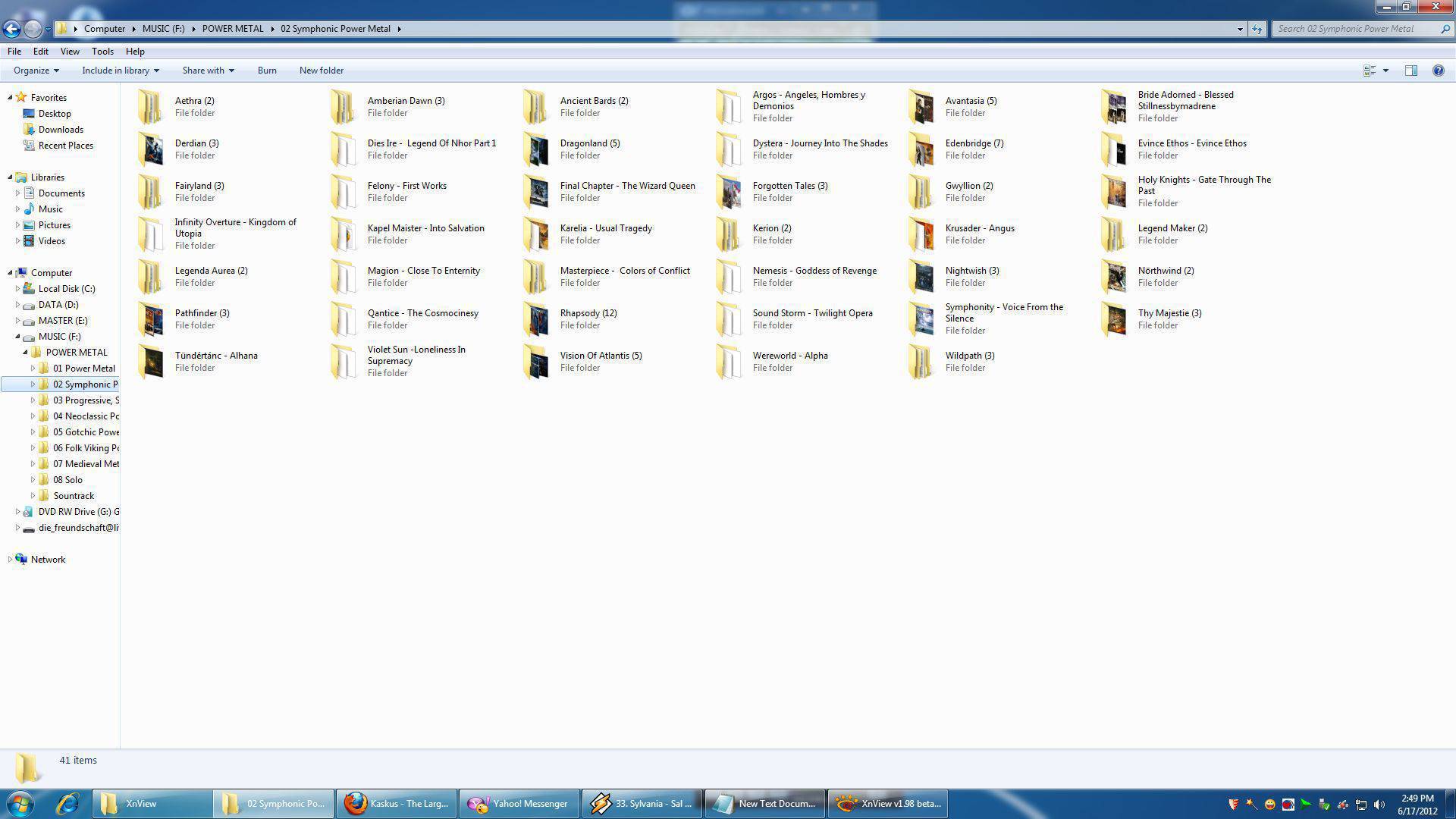This screenshot has width=1456, height=819.
Task: Click the Windows Start orb
Action: (x=20, y=804)
